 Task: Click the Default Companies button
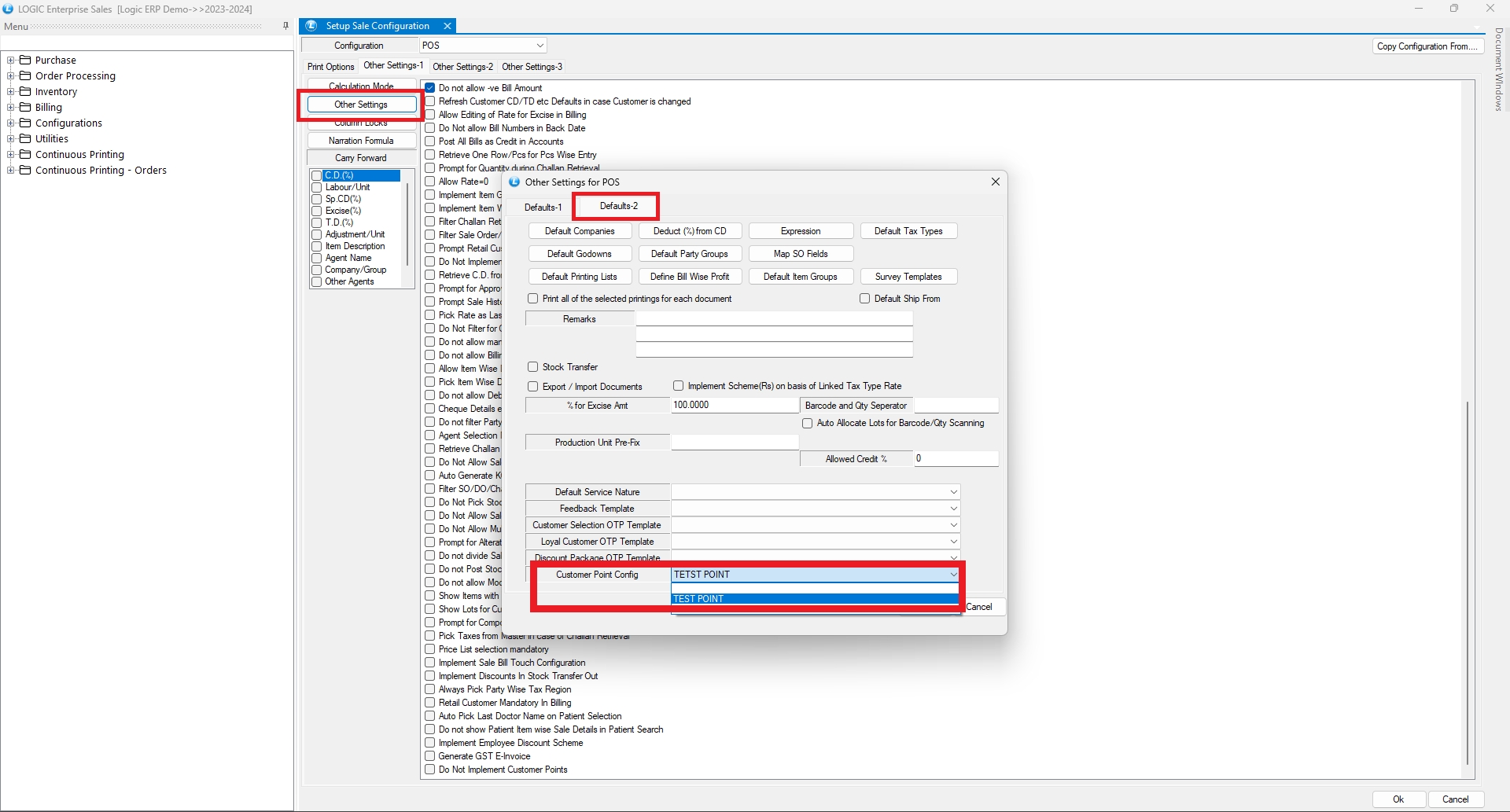580,231
